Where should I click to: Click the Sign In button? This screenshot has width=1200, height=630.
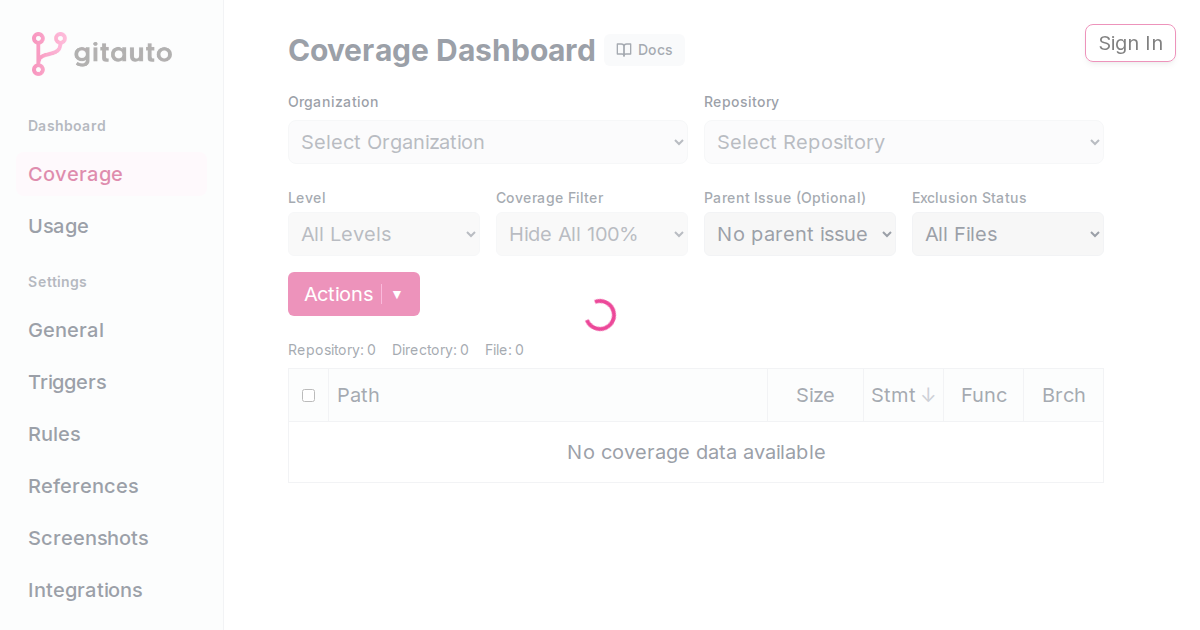pyautogui.click(x=1130, y=43)
